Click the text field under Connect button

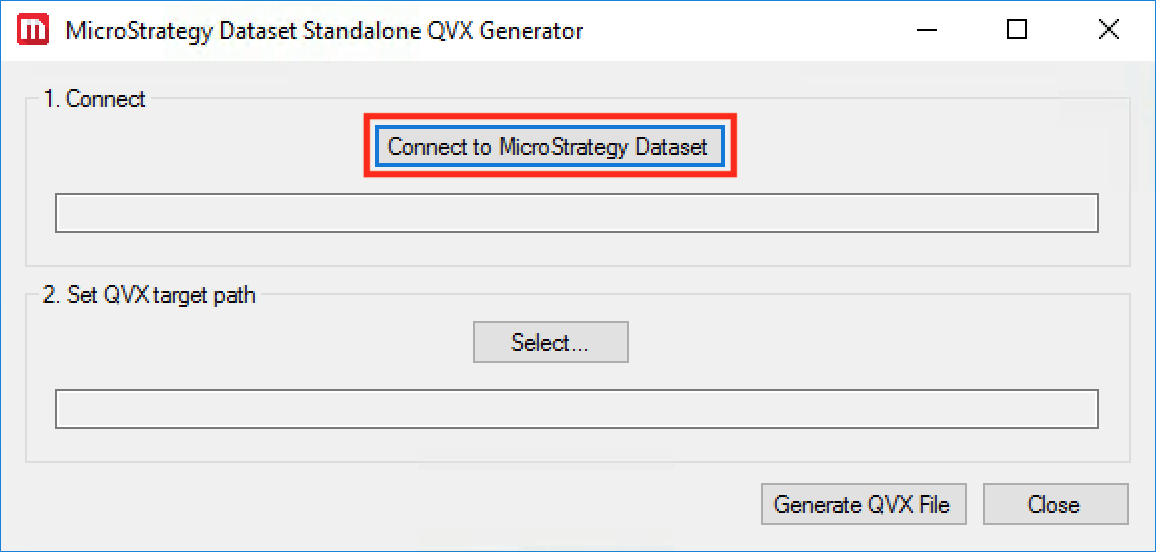[x=576, y=213]
